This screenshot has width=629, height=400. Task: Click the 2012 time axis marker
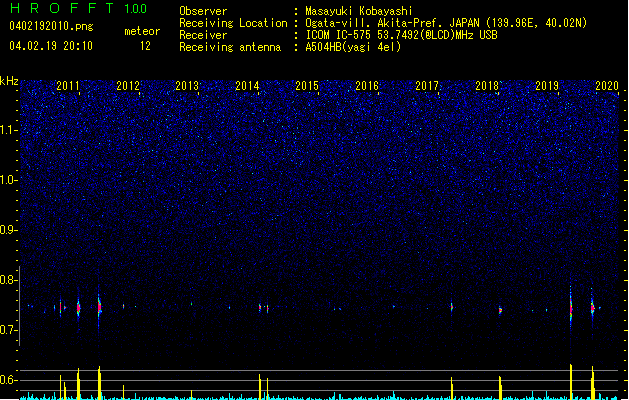pyautogui.click(x=128, y=85)
